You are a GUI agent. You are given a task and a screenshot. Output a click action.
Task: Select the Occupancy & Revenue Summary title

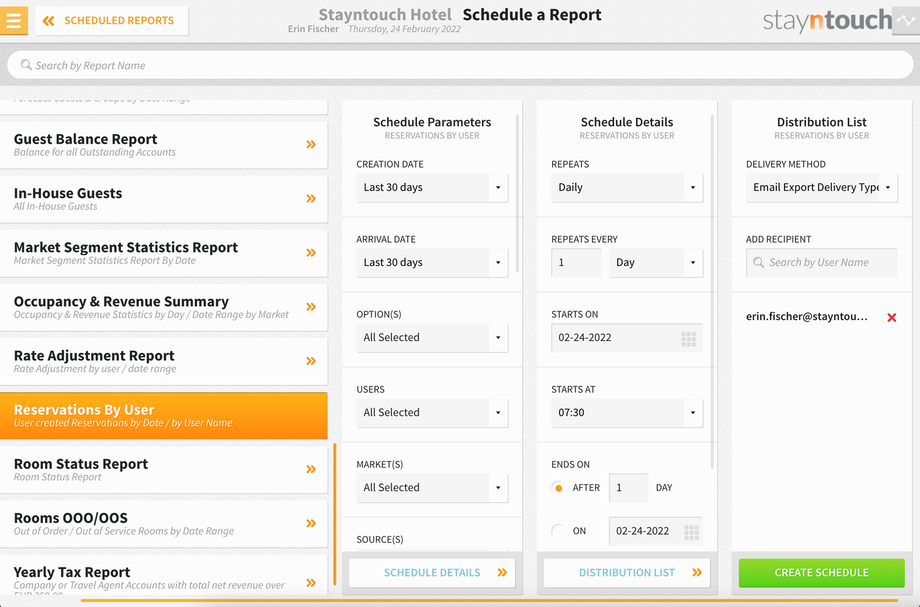click(121, 301)
